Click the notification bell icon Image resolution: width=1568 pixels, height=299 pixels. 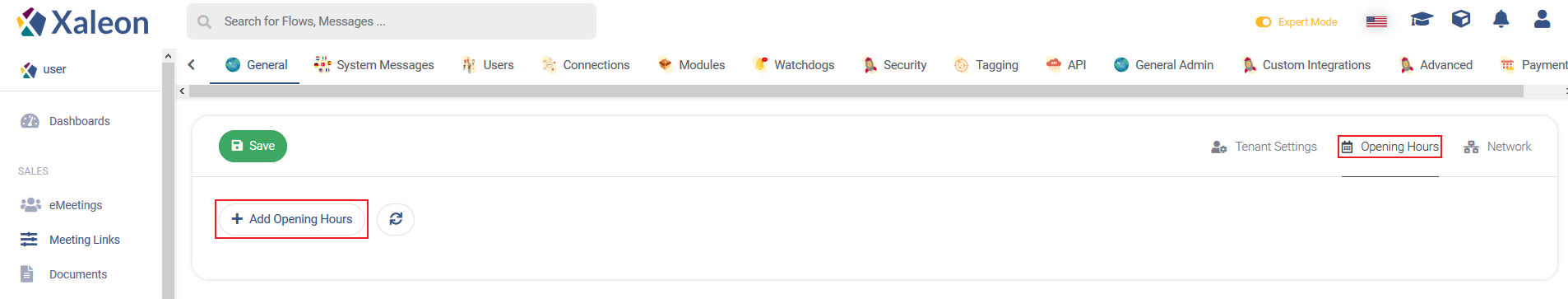click(x=1501, y=20)
